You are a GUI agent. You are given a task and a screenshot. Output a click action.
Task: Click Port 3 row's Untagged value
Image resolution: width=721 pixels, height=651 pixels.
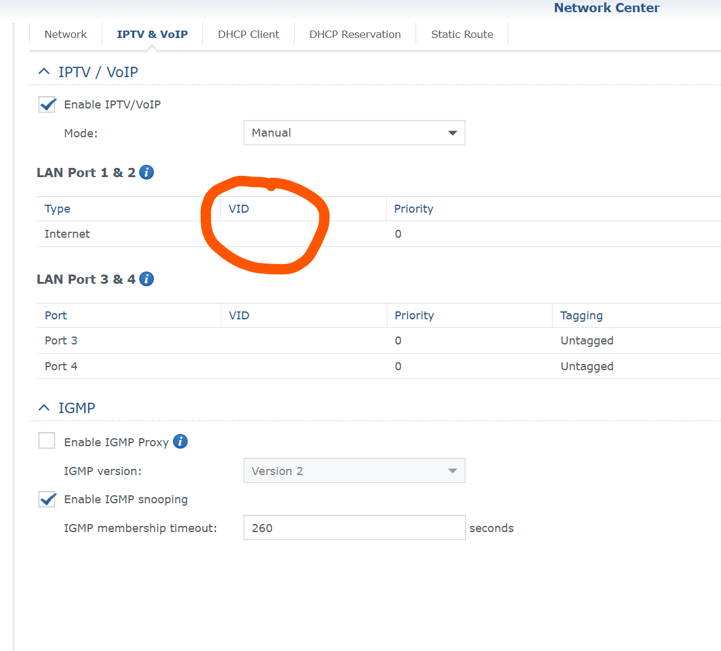[x=587, y=341]
